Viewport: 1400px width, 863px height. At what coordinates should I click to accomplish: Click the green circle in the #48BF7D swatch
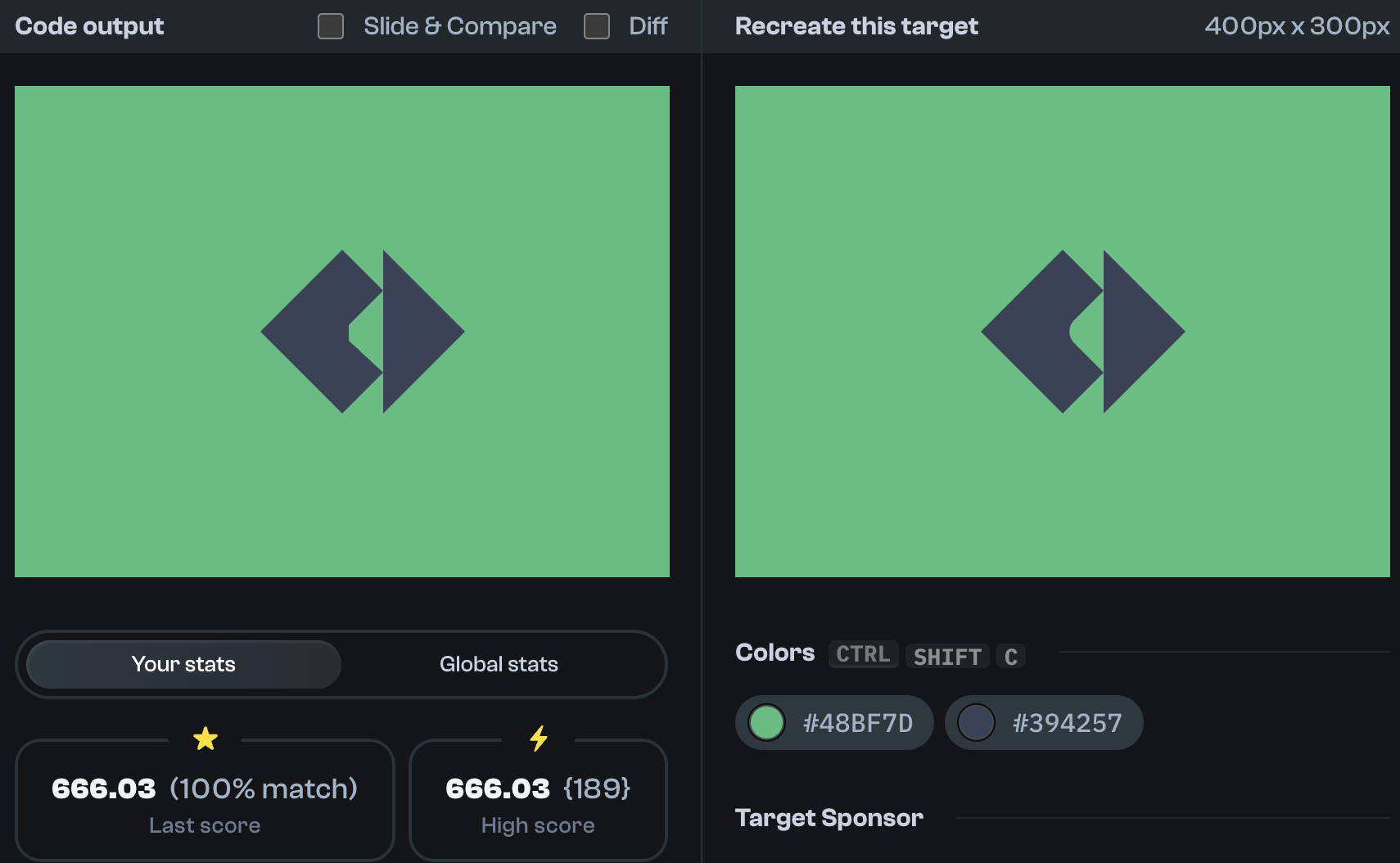coord(766,722)
